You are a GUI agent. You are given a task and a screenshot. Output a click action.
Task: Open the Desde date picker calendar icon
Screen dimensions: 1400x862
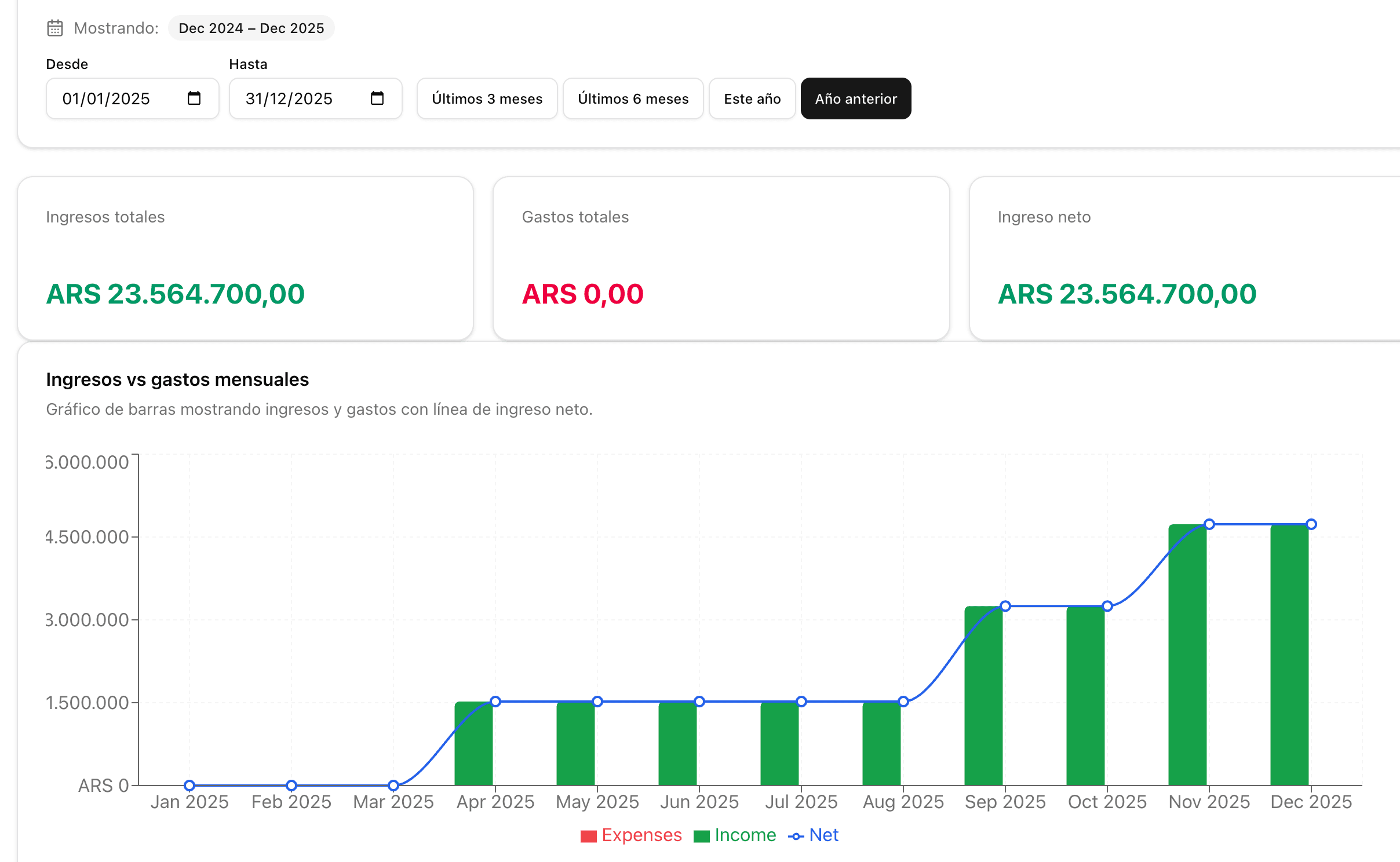[194, 98]
